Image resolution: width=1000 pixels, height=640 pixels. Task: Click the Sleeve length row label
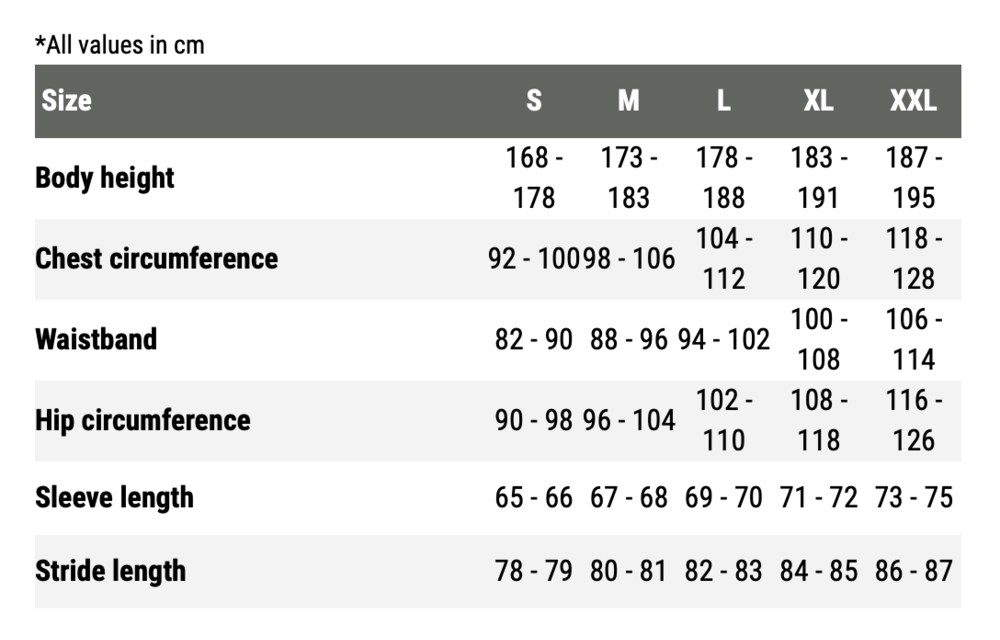114,498
